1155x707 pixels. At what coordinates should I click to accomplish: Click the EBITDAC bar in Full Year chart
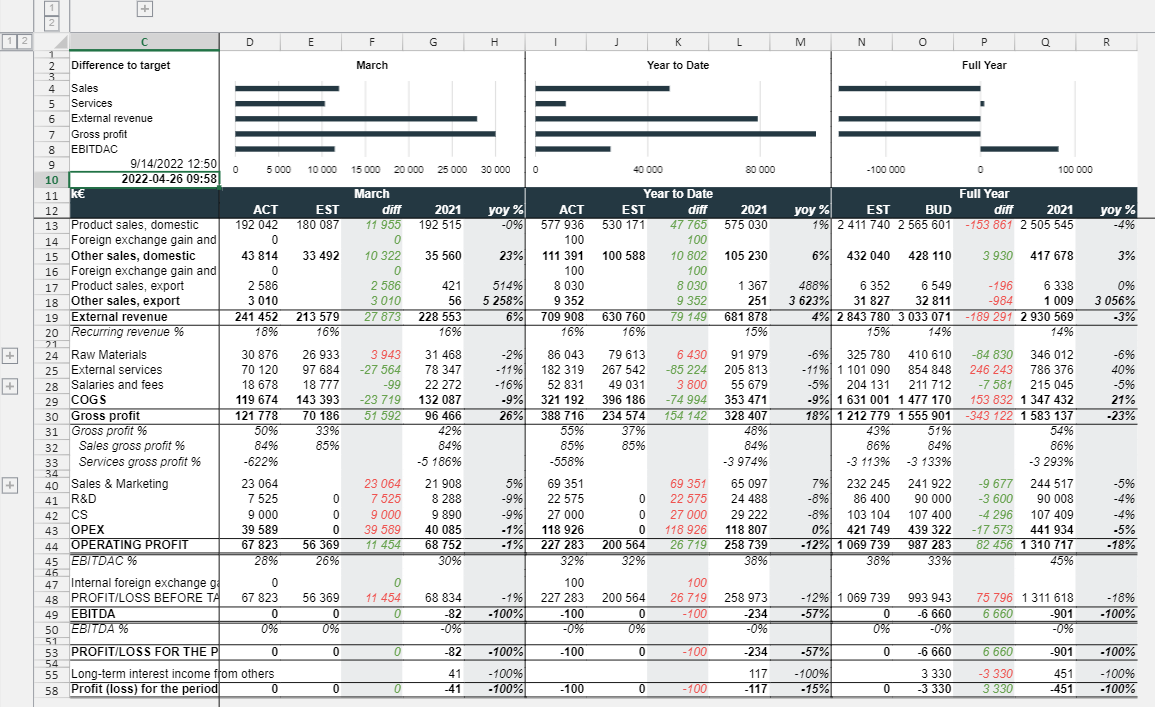1019,149
